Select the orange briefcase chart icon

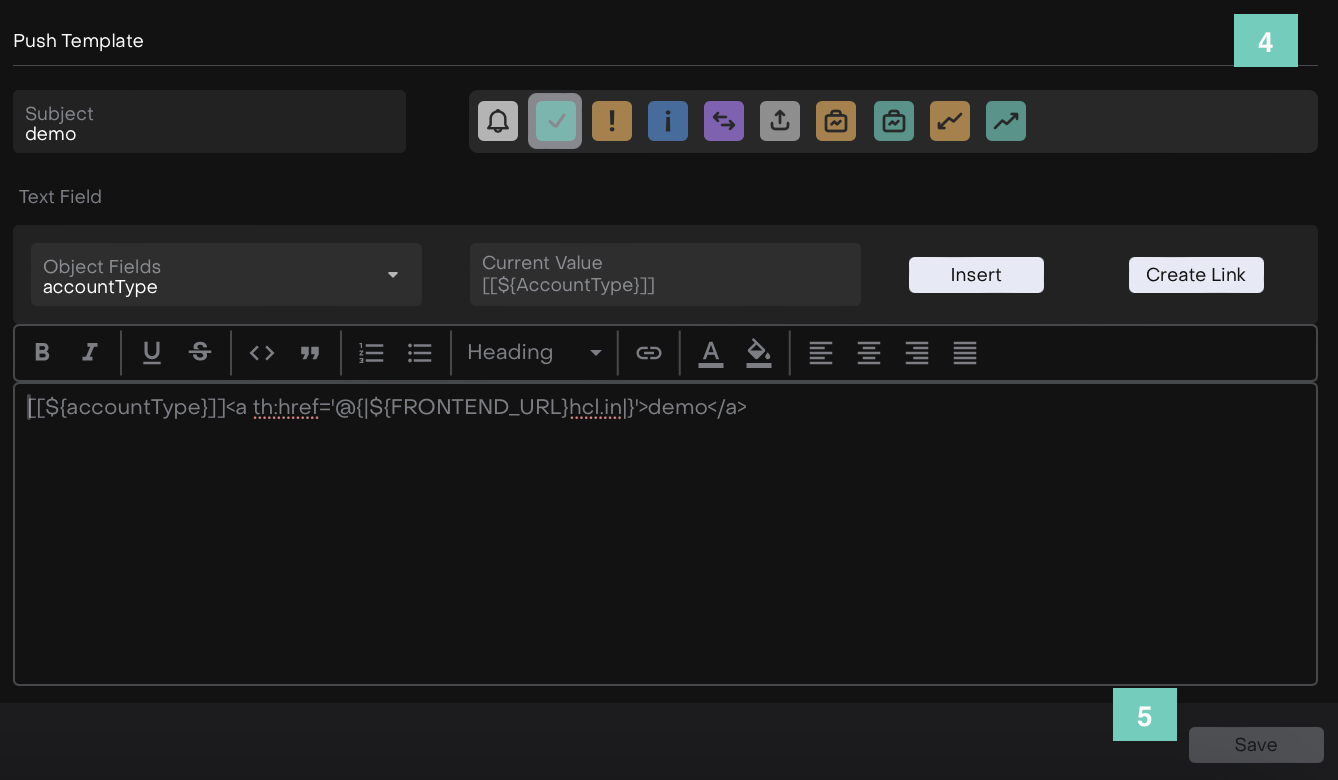click(836, 121)
